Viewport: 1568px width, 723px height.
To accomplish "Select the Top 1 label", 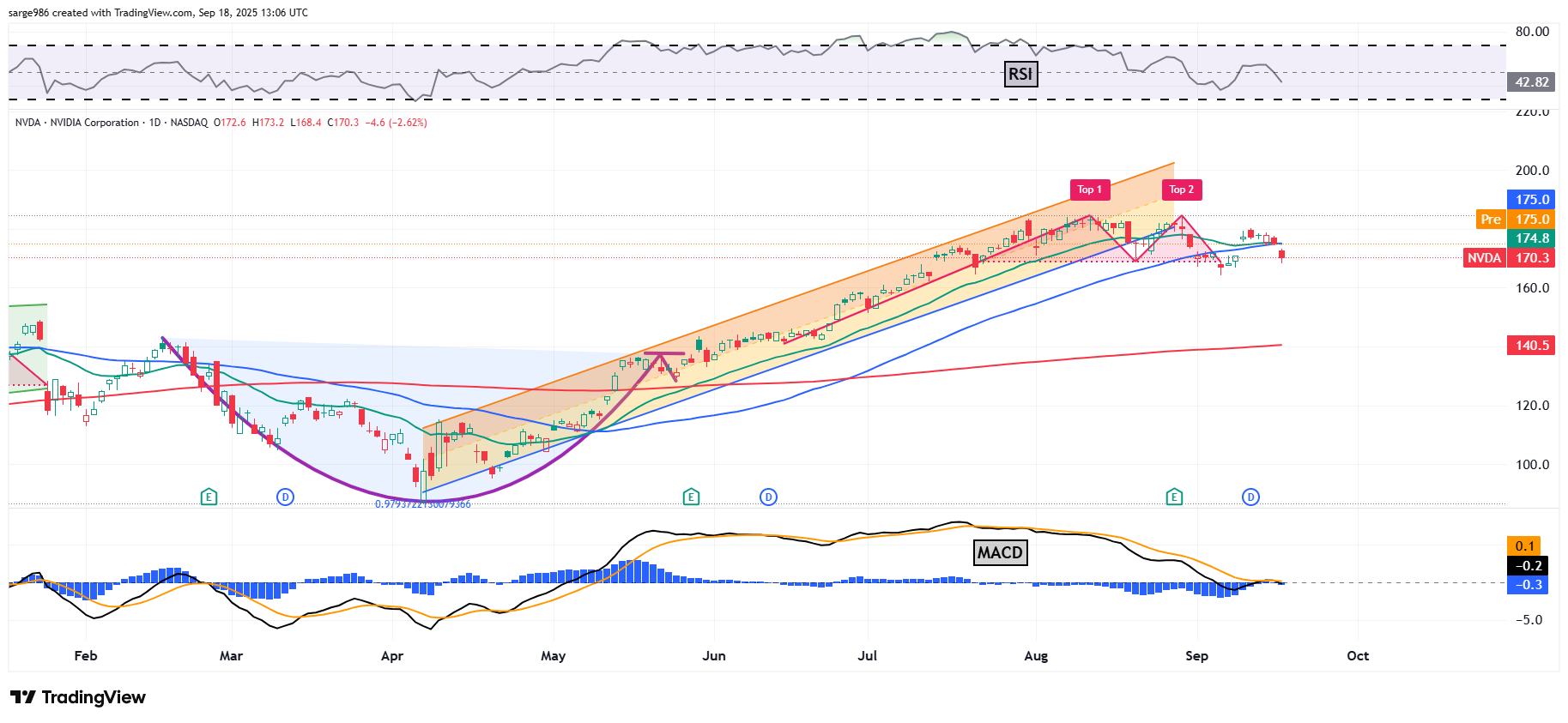I will (x=1089, y=190).
